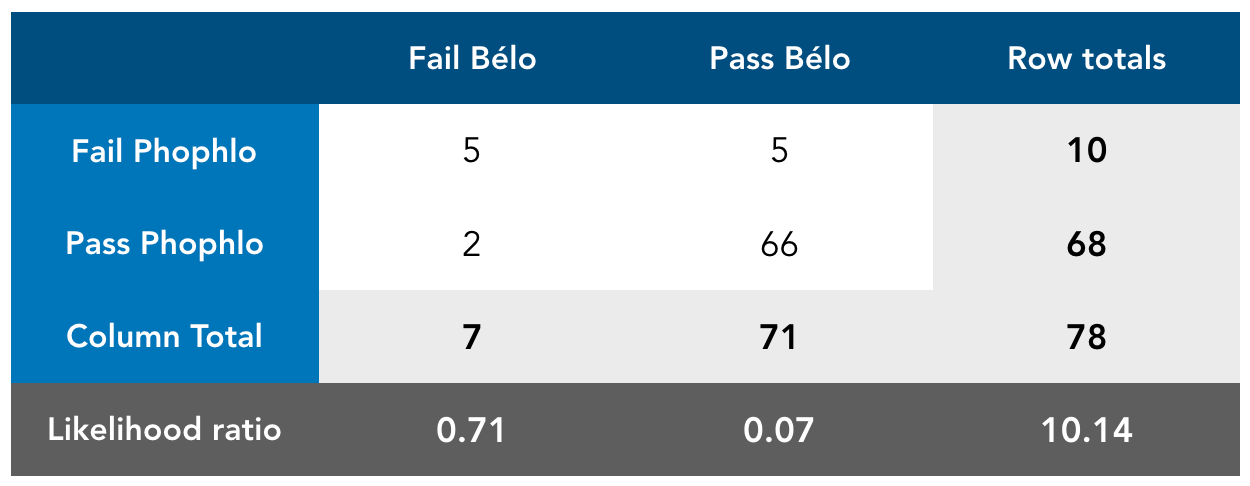Select the Row totals header cell
Image resolution: width=1250 pixels, height=486 pixels.
point(1086,58)
